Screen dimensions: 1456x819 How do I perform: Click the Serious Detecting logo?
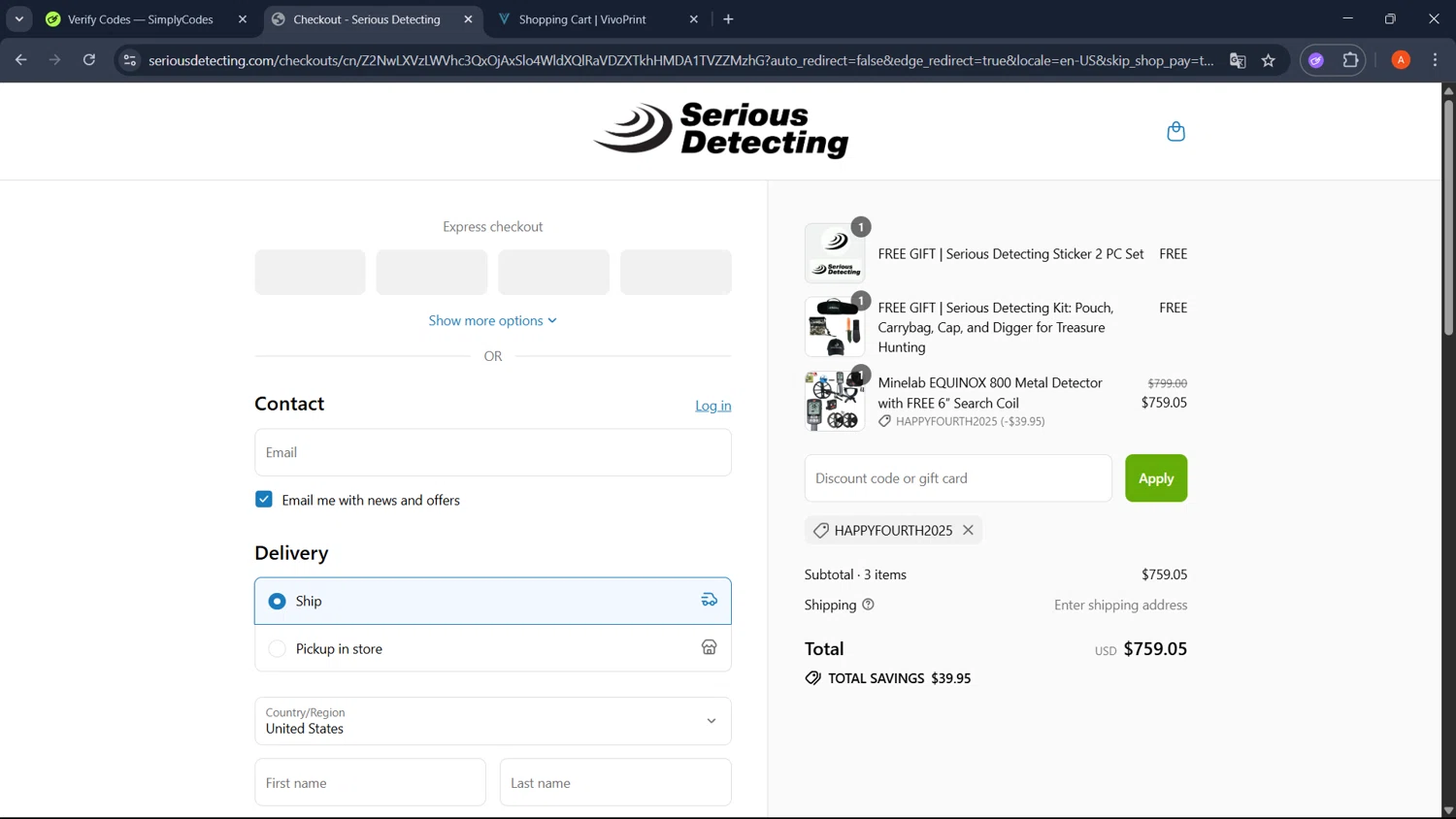[x=720, y=130]
